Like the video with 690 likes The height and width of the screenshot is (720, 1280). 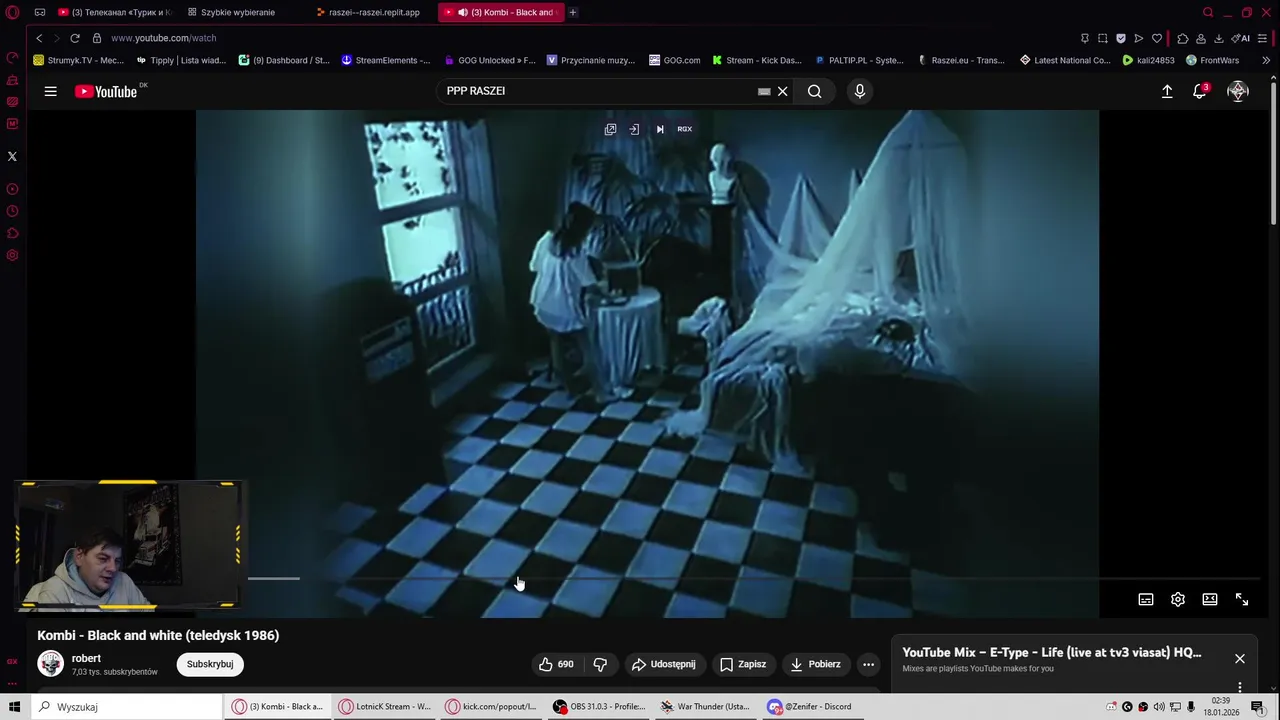pyautogui.click(x=557, y=664)
